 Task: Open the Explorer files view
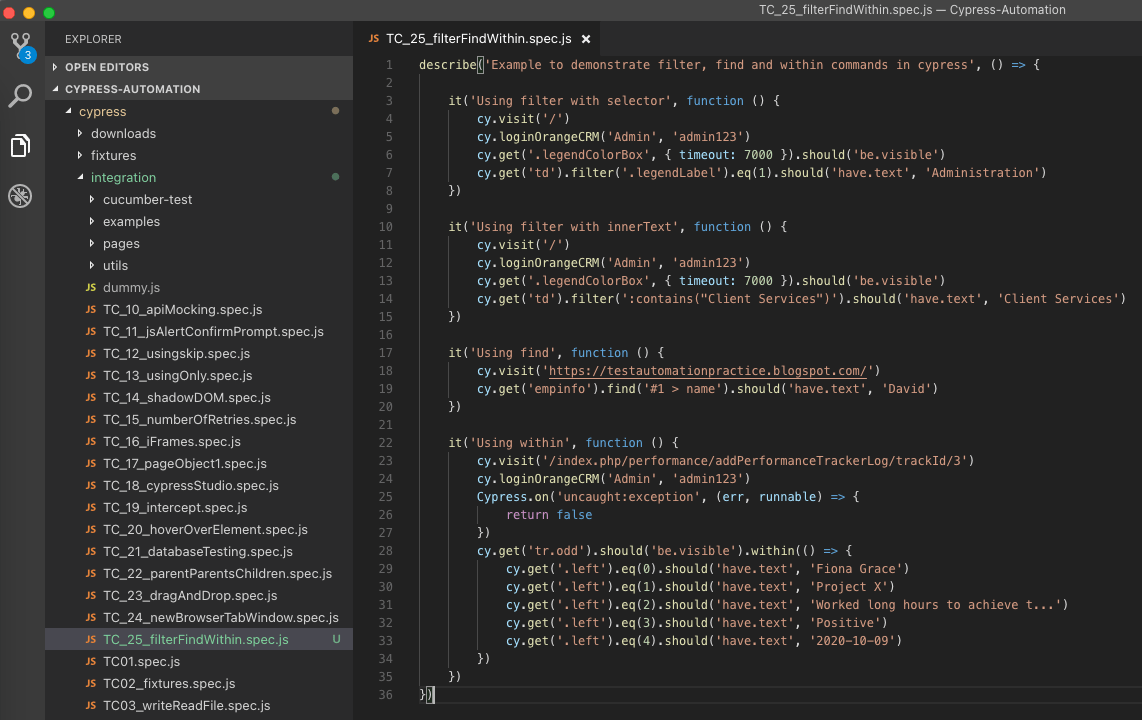20,145
